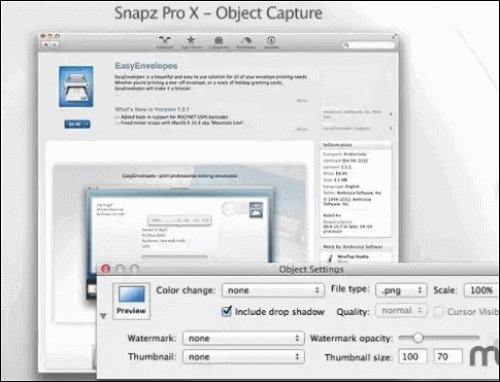Go back with the toolbar back arrow
The width and height of the screenshot is (500, 382).
(x=47, y=44)
